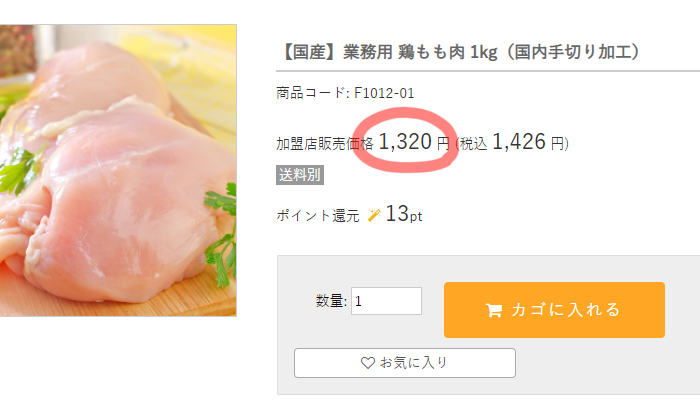Click the heart icon in favorites button
This screenshot has height=420, width=700.
[x=367, y=363]
